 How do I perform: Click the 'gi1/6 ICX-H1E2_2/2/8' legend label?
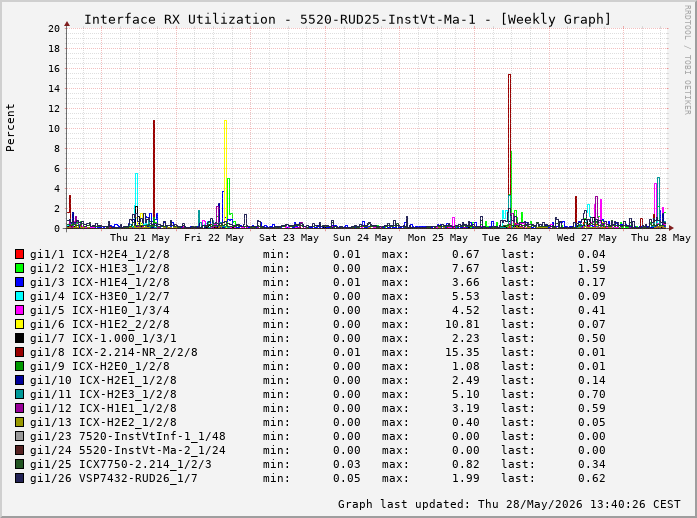(x=100, y=324)
